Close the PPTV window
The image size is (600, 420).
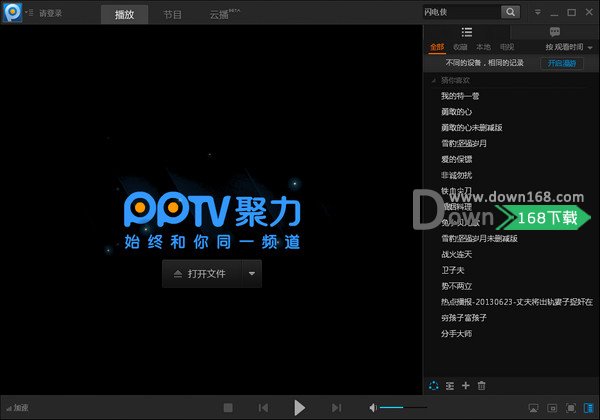point(589,12)
